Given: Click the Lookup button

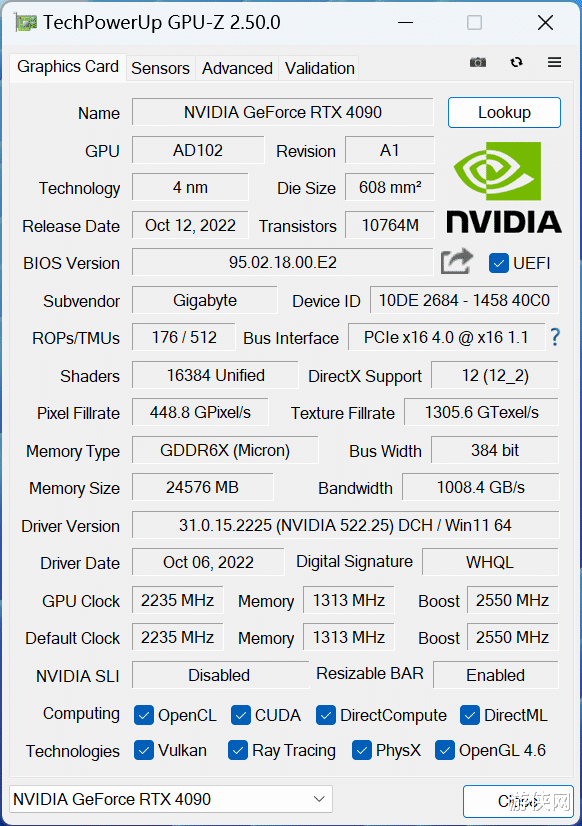Looking at the screenshot, I should click(504, 113).
